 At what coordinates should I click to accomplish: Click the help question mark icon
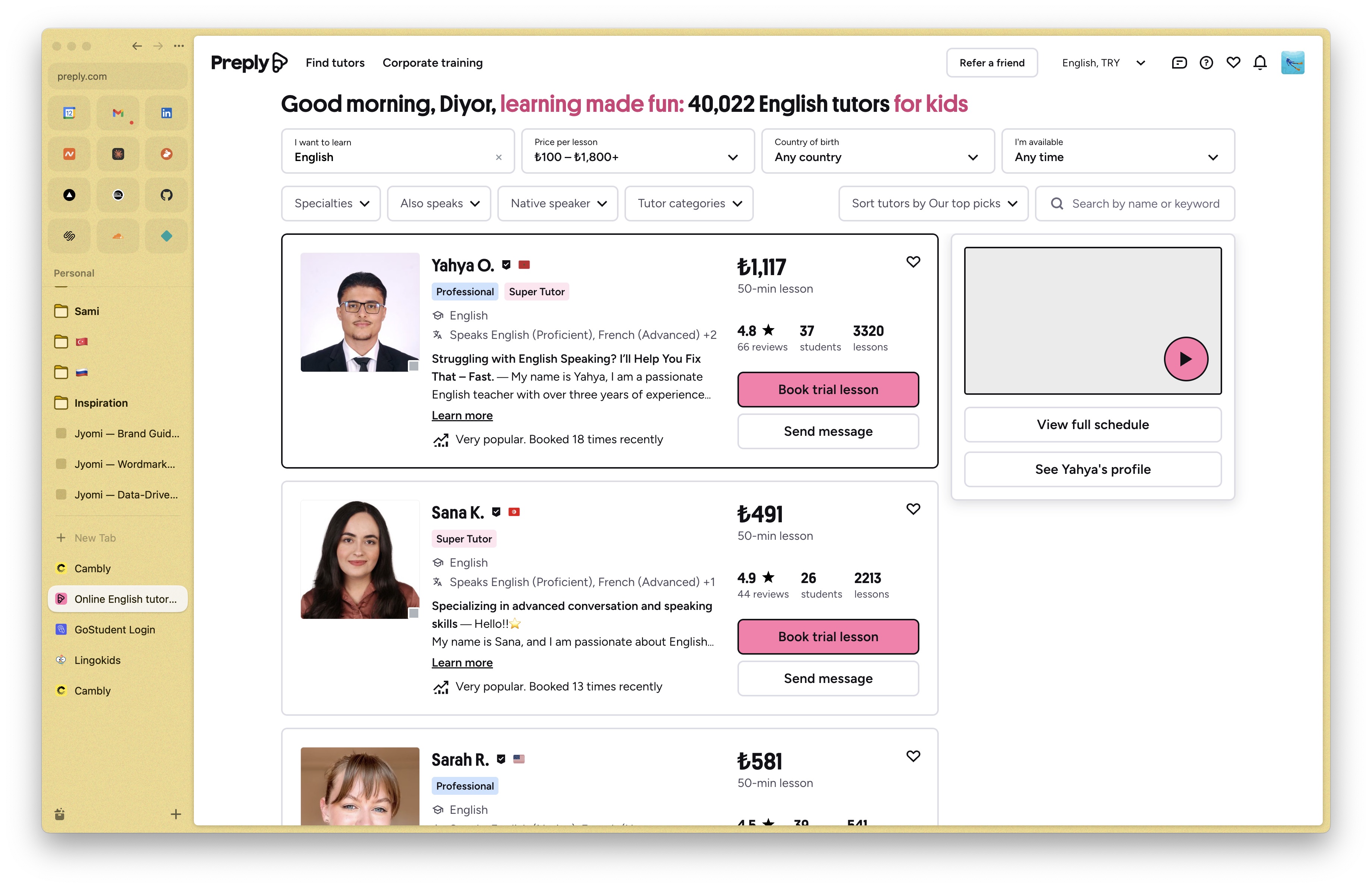click(x=1206, y=63)
